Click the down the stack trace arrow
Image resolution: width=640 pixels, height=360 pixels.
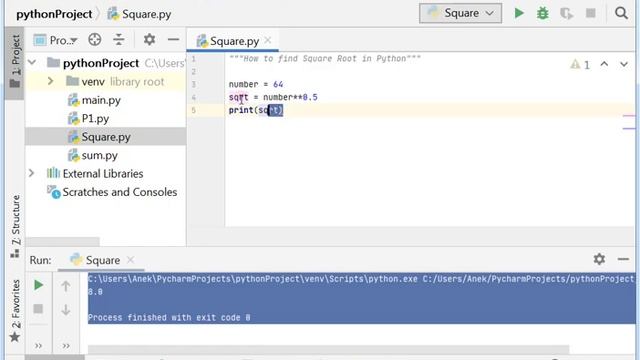coord(65,310)
